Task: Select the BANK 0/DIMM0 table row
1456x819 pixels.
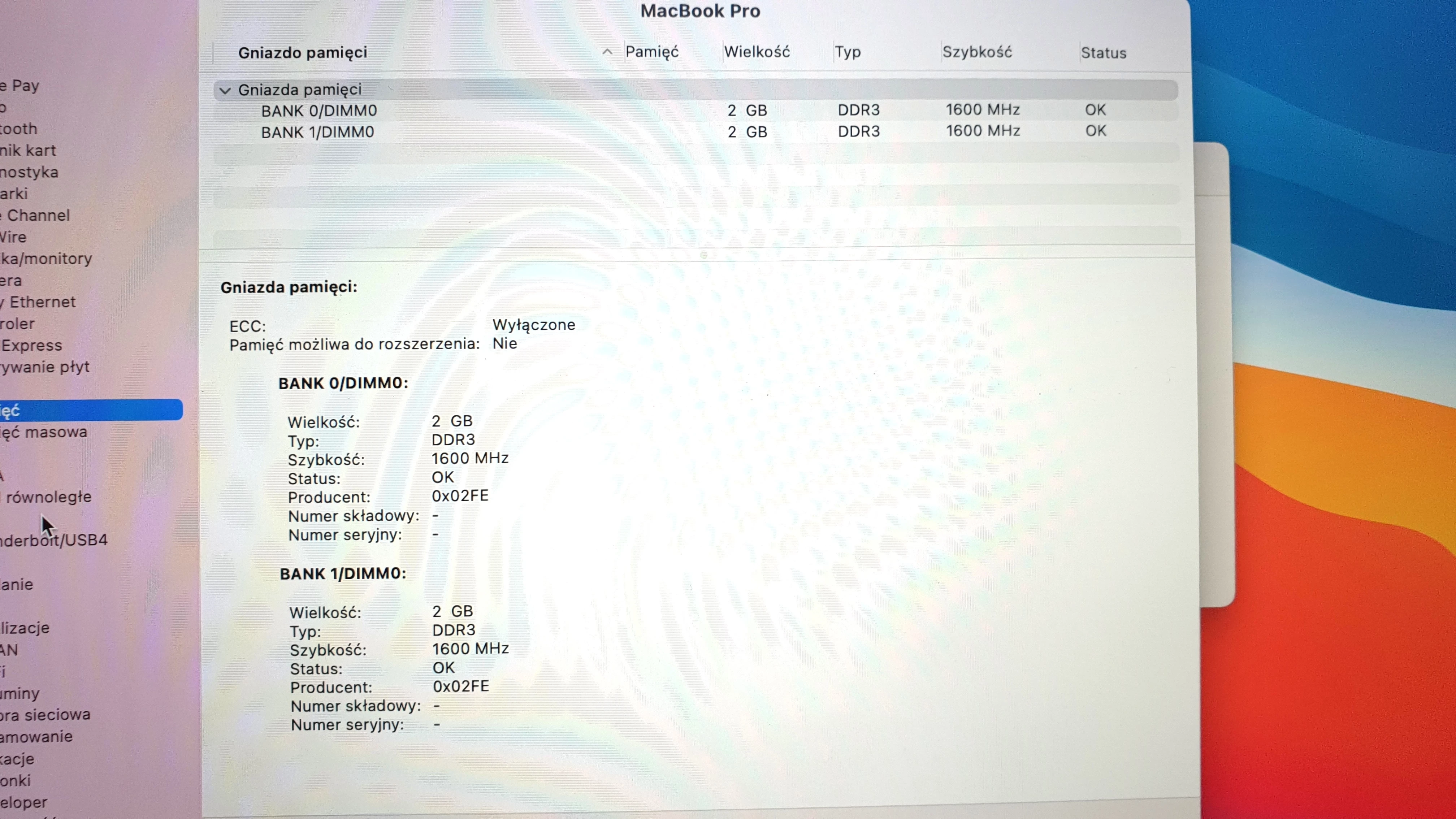Action: point(695,110)
